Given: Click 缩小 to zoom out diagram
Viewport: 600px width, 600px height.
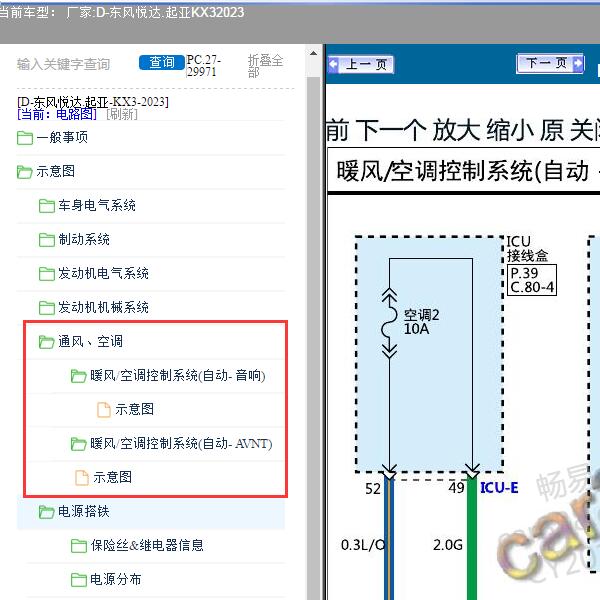Looking at the screenshot, I should pyautogui.click(x=510, y=130).
